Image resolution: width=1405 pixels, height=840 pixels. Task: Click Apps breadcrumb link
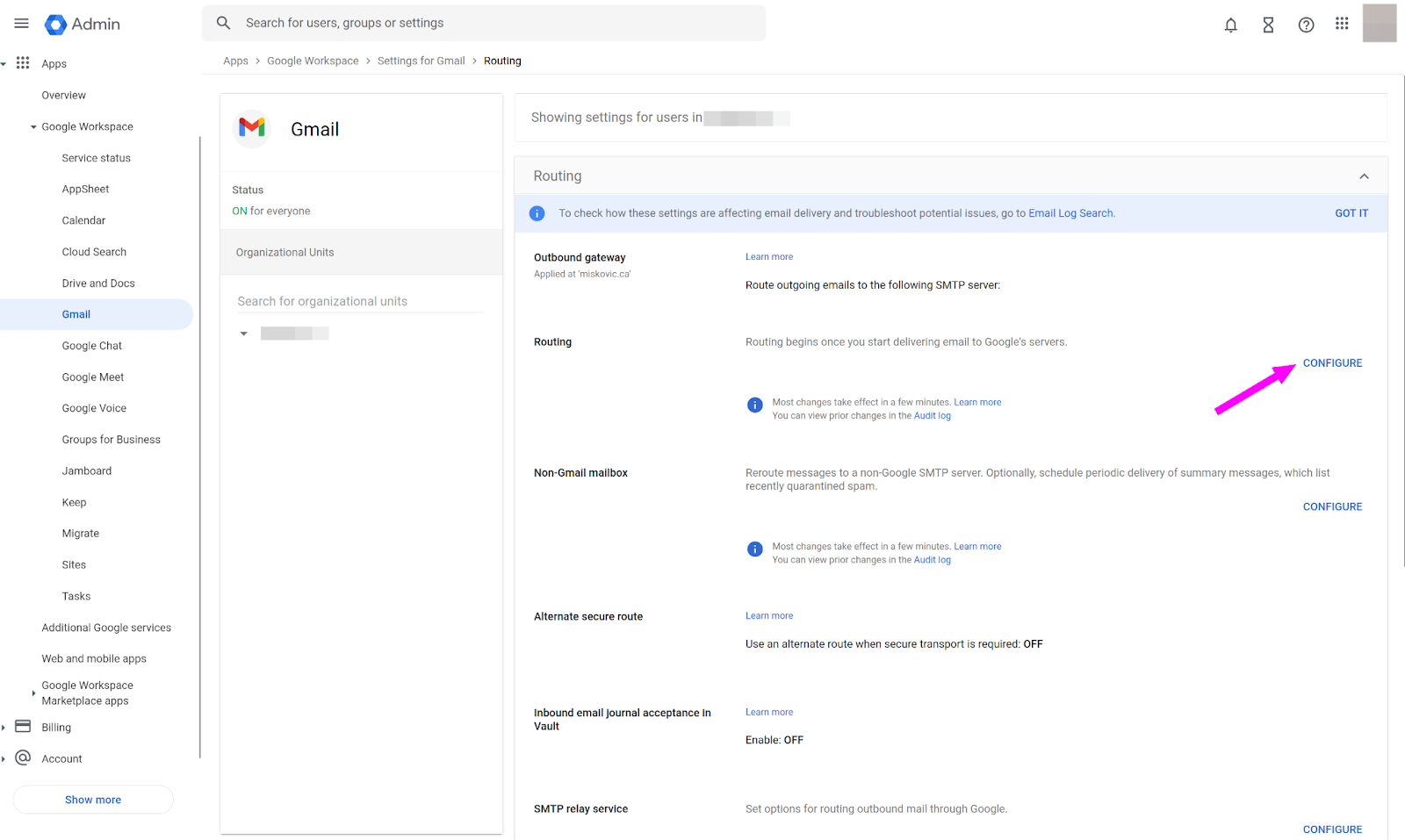point(235,61)
